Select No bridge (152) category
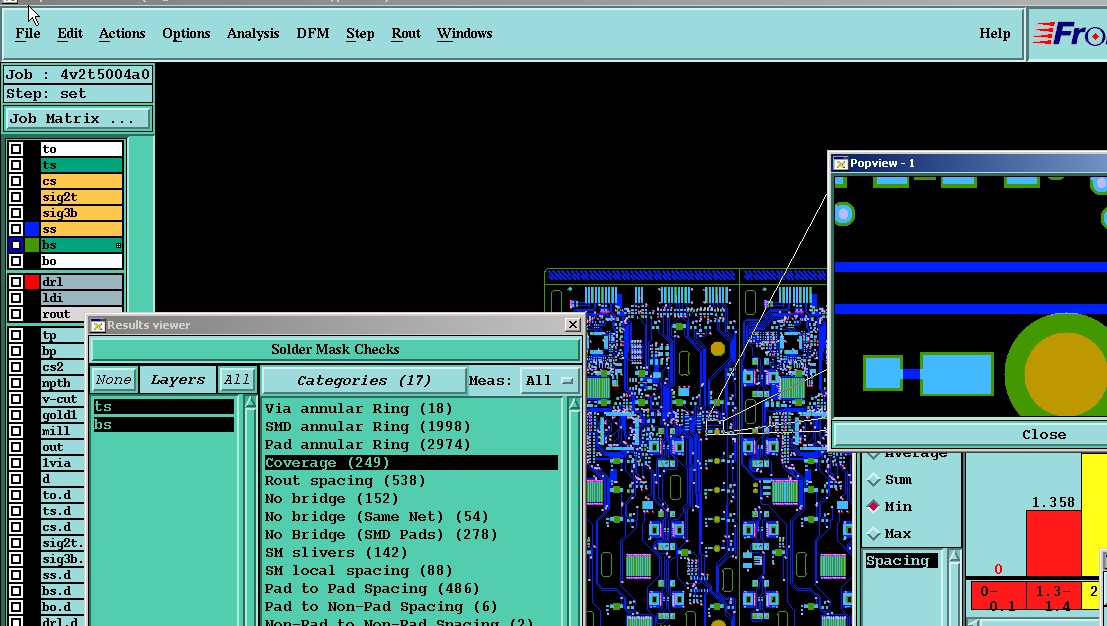 click(x=411, y=499)
